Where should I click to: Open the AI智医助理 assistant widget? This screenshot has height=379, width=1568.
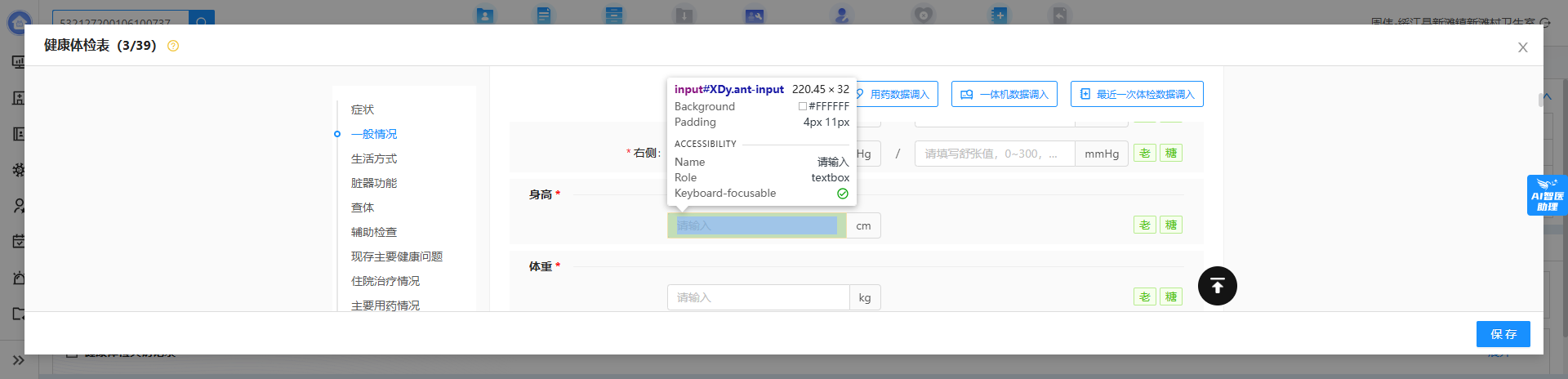pos(1546,195)
